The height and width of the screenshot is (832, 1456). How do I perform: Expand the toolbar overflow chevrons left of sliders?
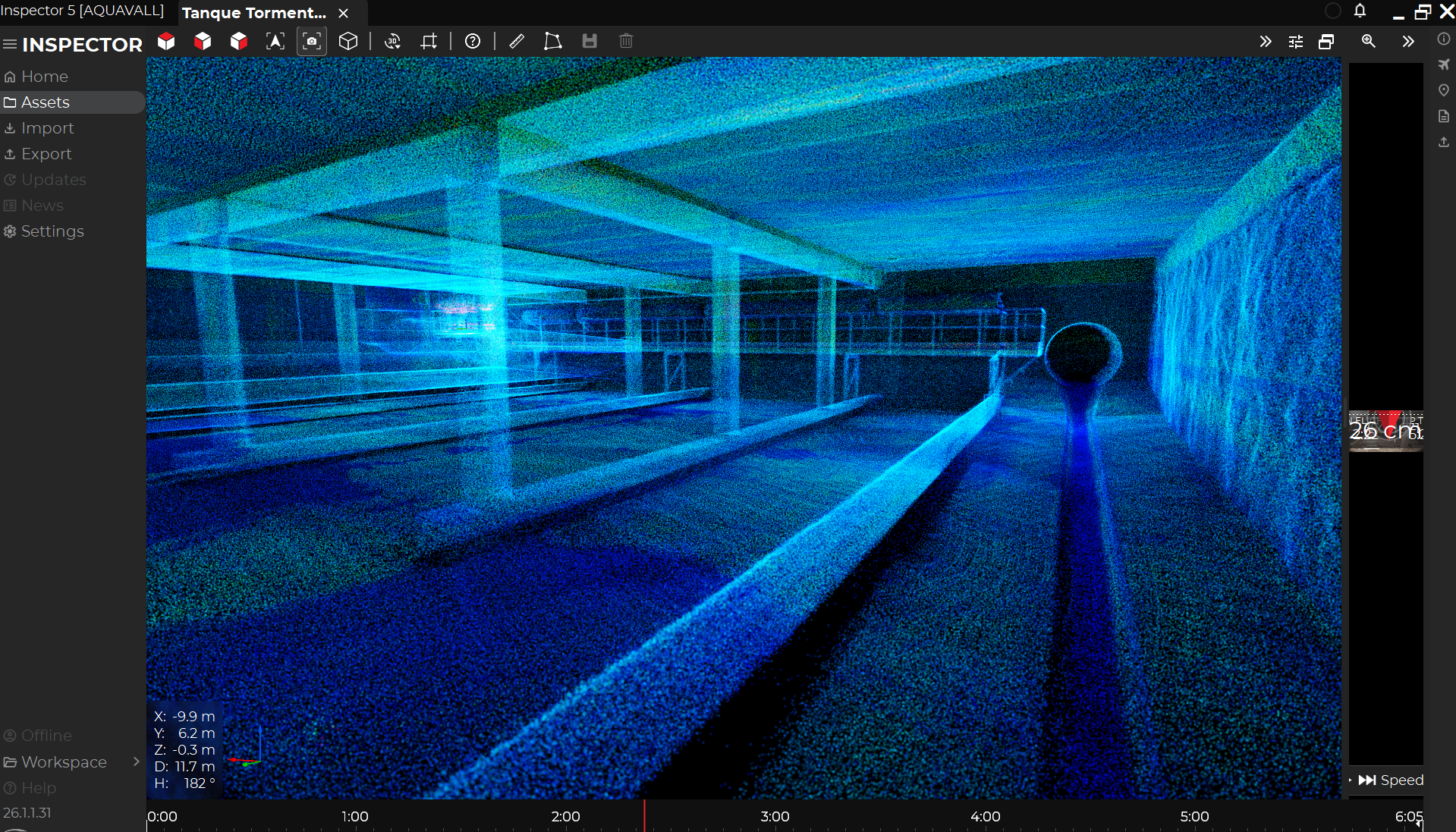click(1266, 42)
